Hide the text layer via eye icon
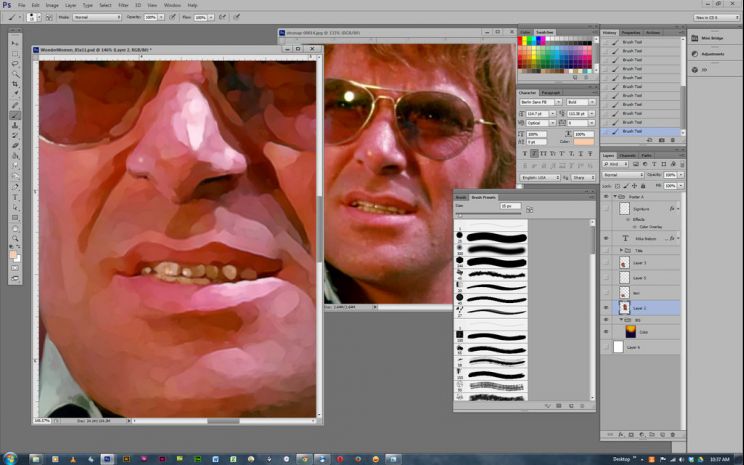 point(606,238)
